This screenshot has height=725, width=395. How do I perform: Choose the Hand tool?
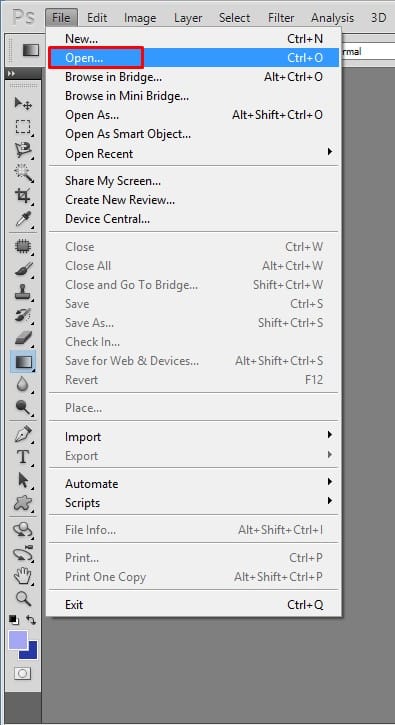[x=23, y=576]
